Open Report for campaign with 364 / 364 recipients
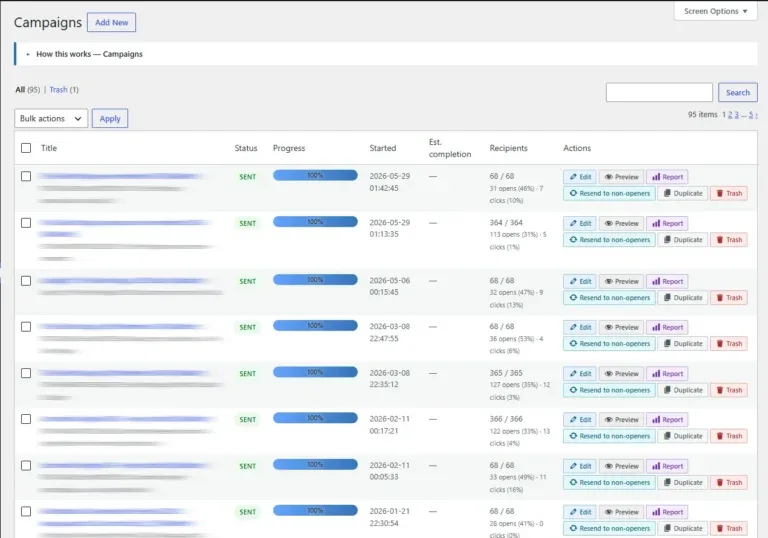This screenshot has height=538, width=768. point(667,223)
